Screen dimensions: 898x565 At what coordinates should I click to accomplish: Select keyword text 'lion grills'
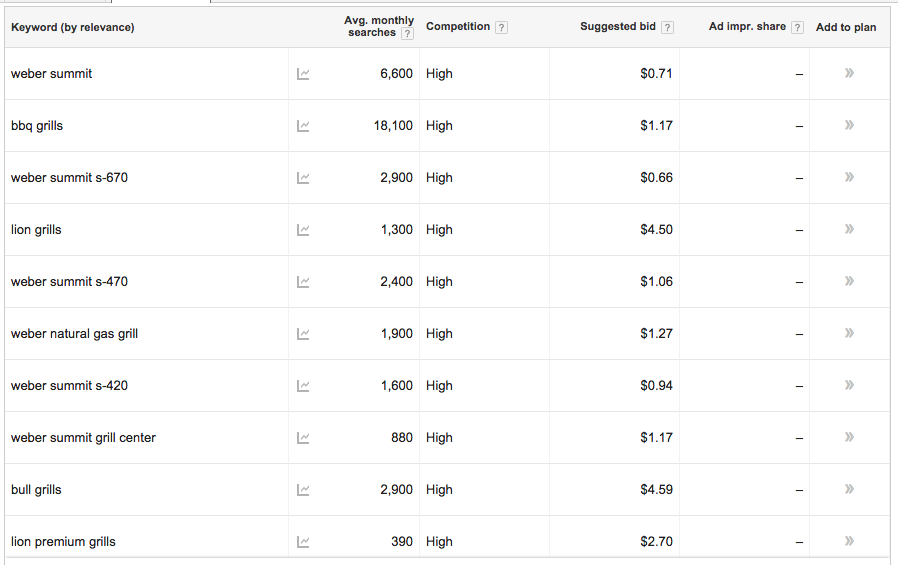pos(36,230)
